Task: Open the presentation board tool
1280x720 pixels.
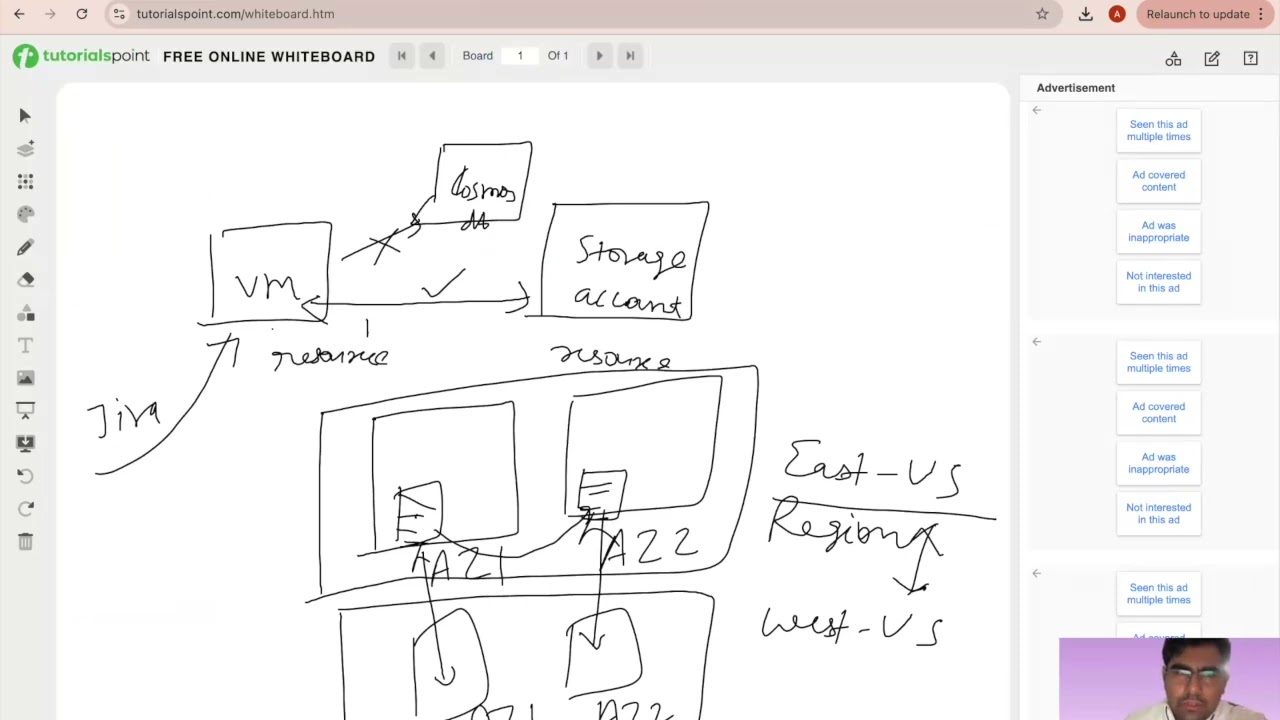Action: point(25,410)
